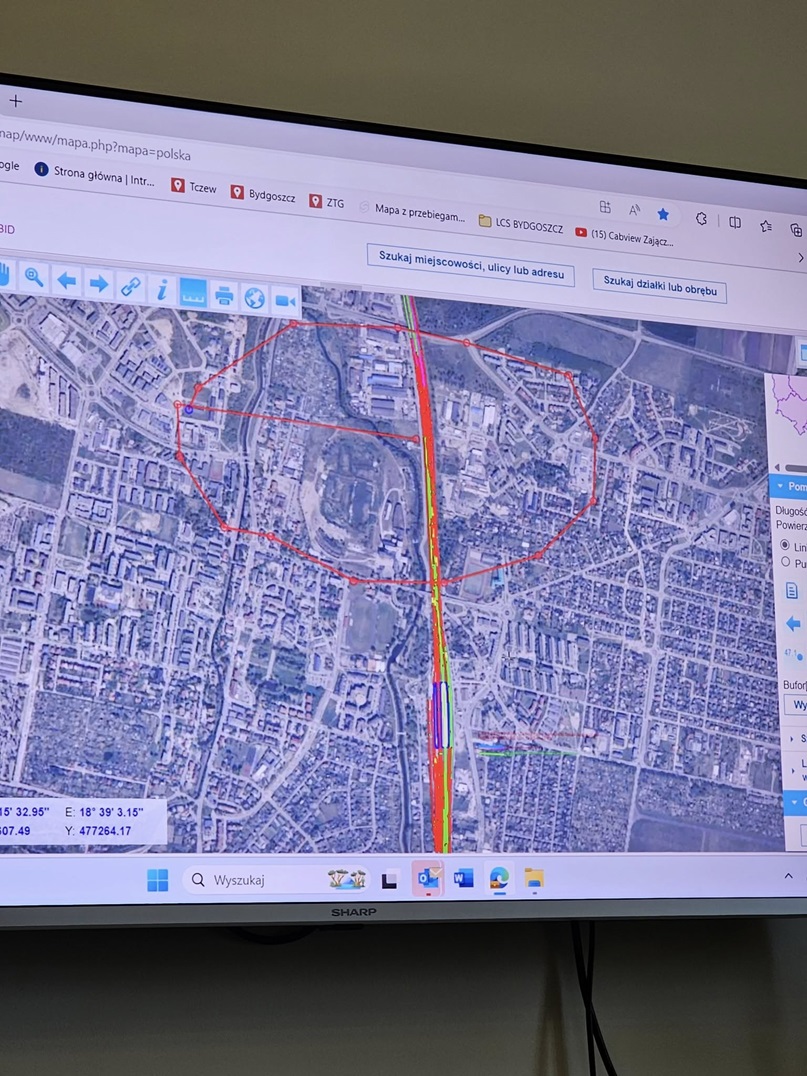Print the map with printer icon
Image resolution: width=807 pixels, height=1076 pixels.
224,296
